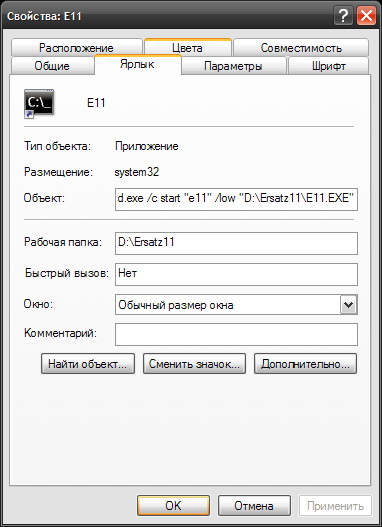Click the question mark help icon
This screenshot has height=527, width=382.
click(x=343, y=16)
